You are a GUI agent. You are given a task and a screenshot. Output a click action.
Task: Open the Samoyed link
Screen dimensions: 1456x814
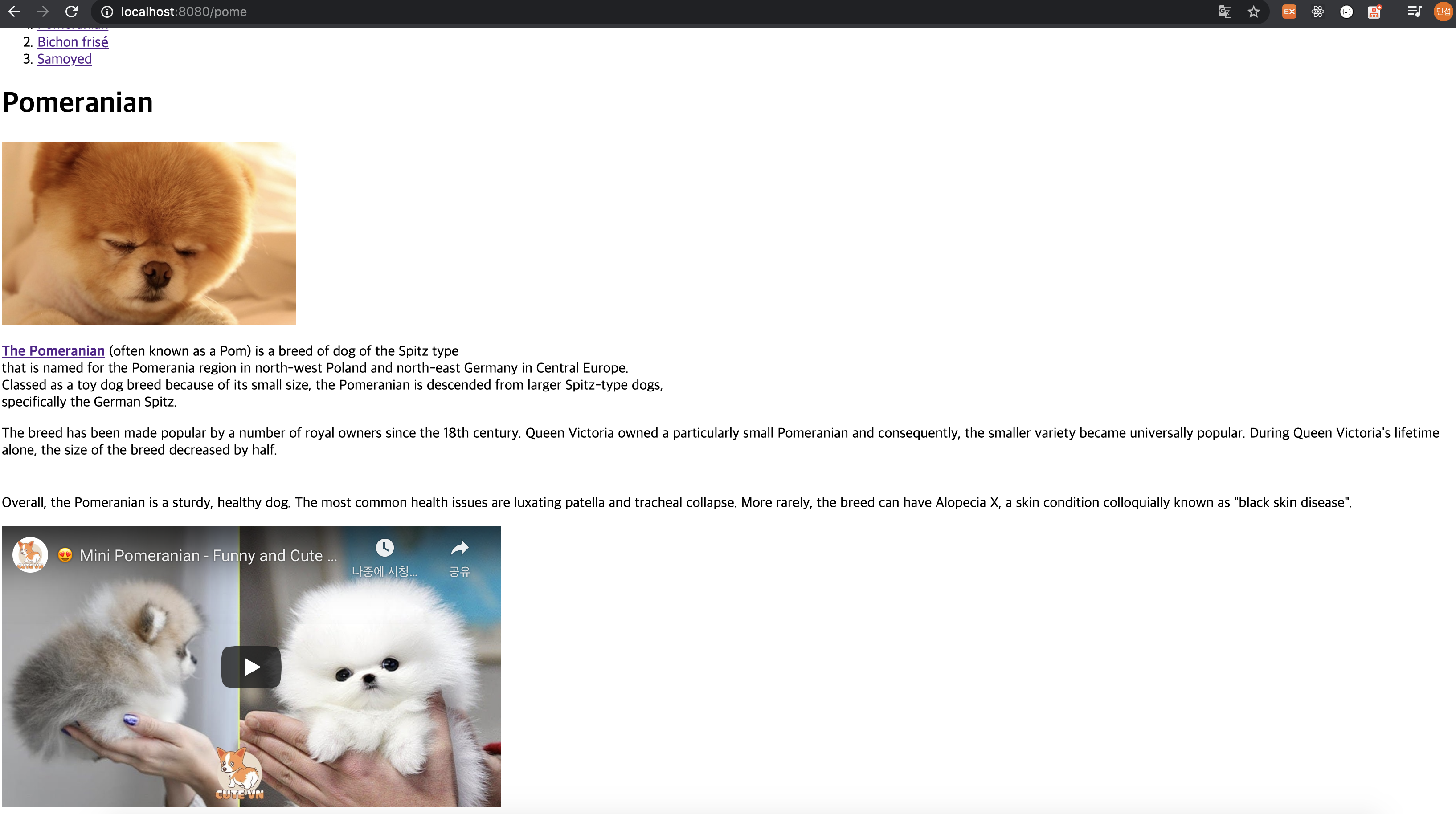click(x=65, y=59)
